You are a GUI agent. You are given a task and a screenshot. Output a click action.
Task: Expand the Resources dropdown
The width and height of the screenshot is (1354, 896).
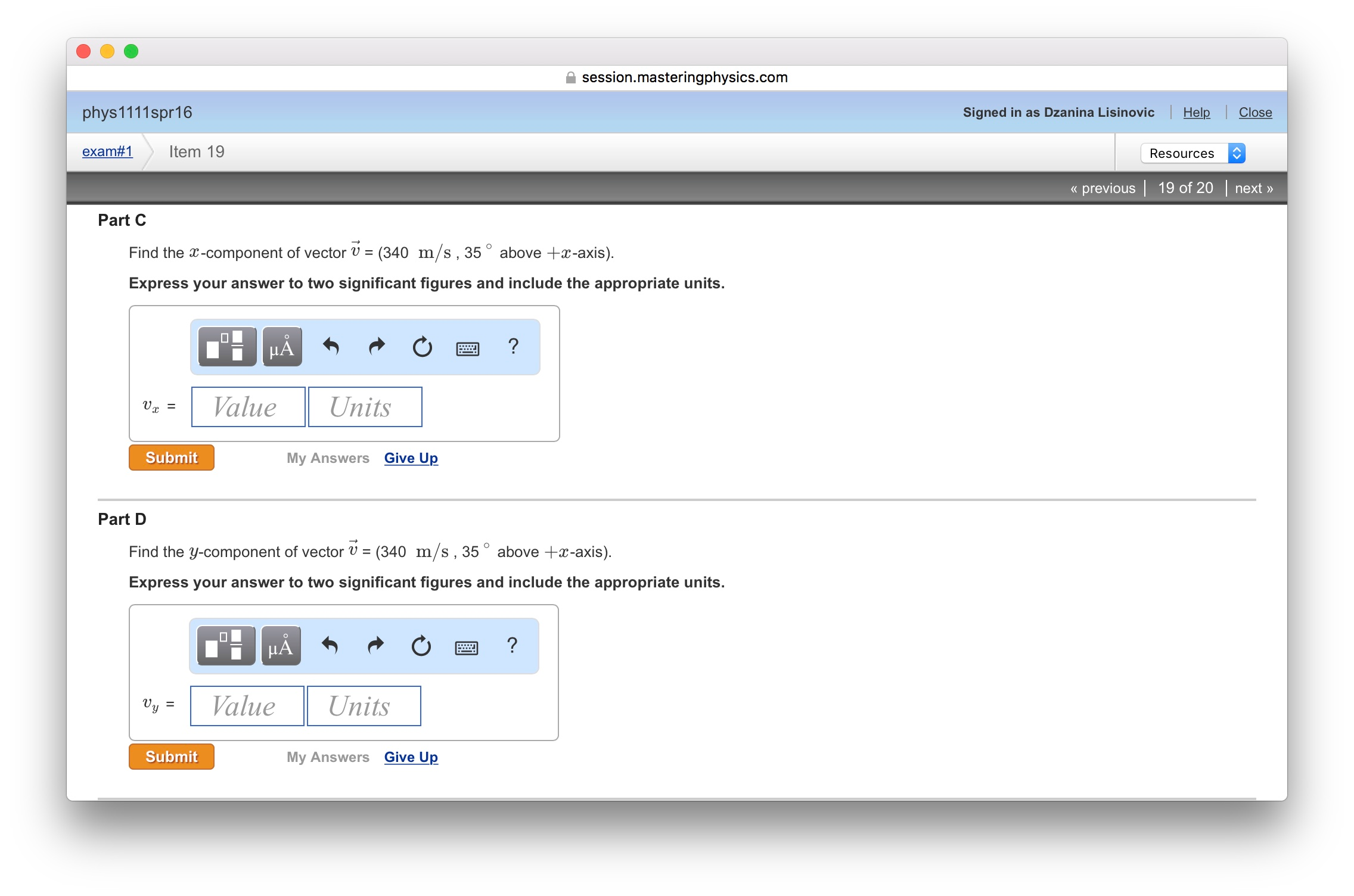(x=1192, y=153)
